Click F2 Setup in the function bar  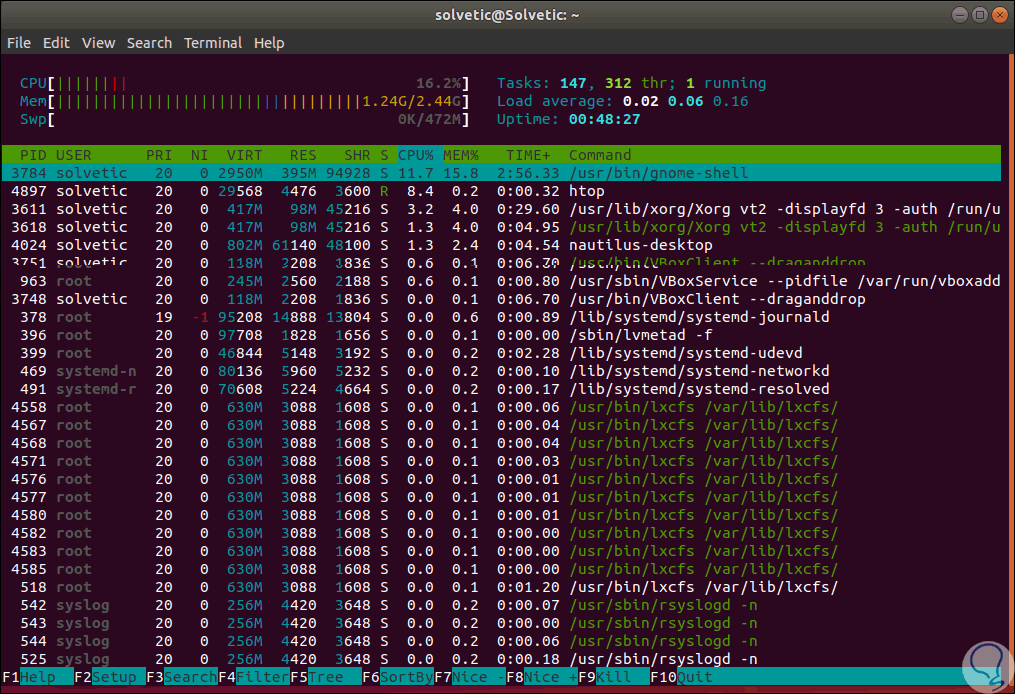pos(109,677)
